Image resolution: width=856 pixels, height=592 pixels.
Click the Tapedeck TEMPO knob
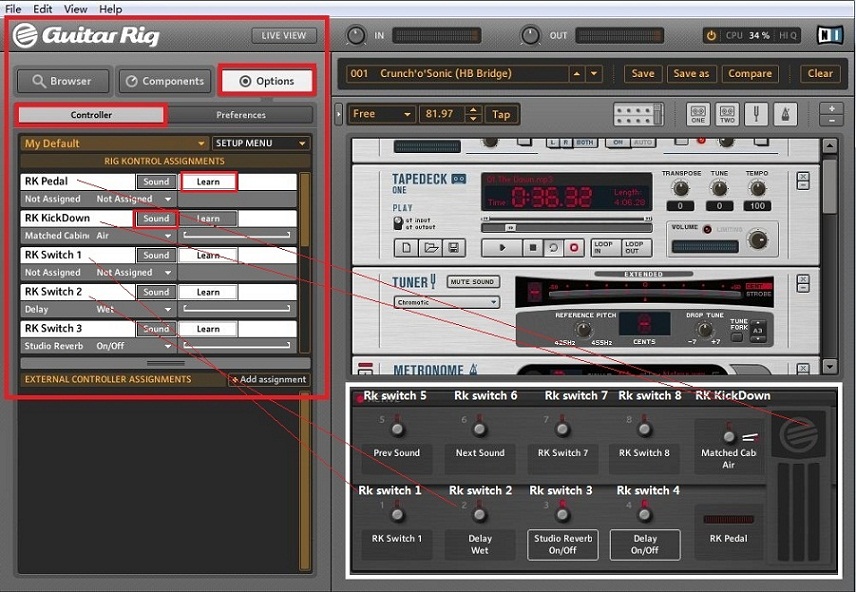(x=757, y=190)
